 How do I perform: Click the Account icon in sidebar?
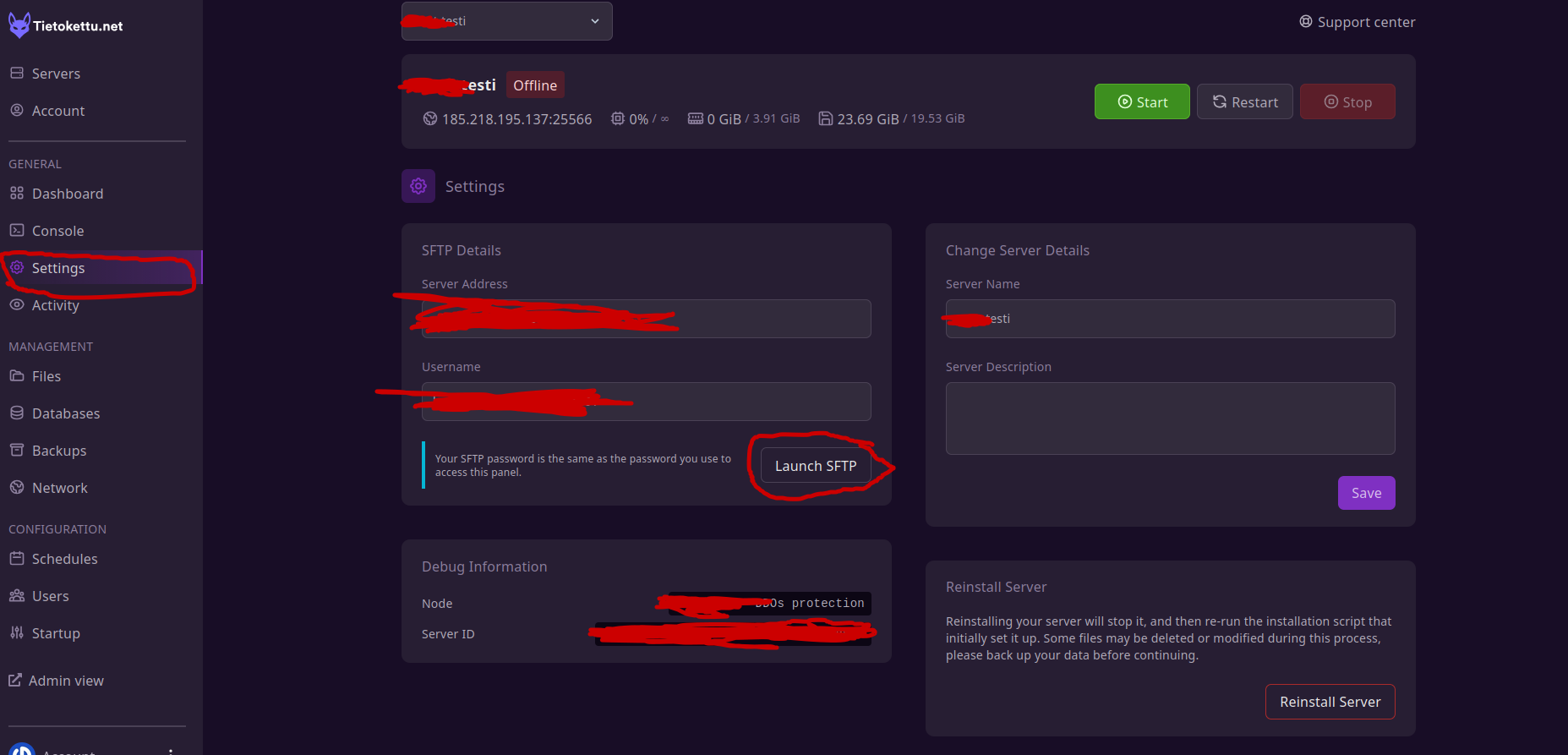pos(17,110)
